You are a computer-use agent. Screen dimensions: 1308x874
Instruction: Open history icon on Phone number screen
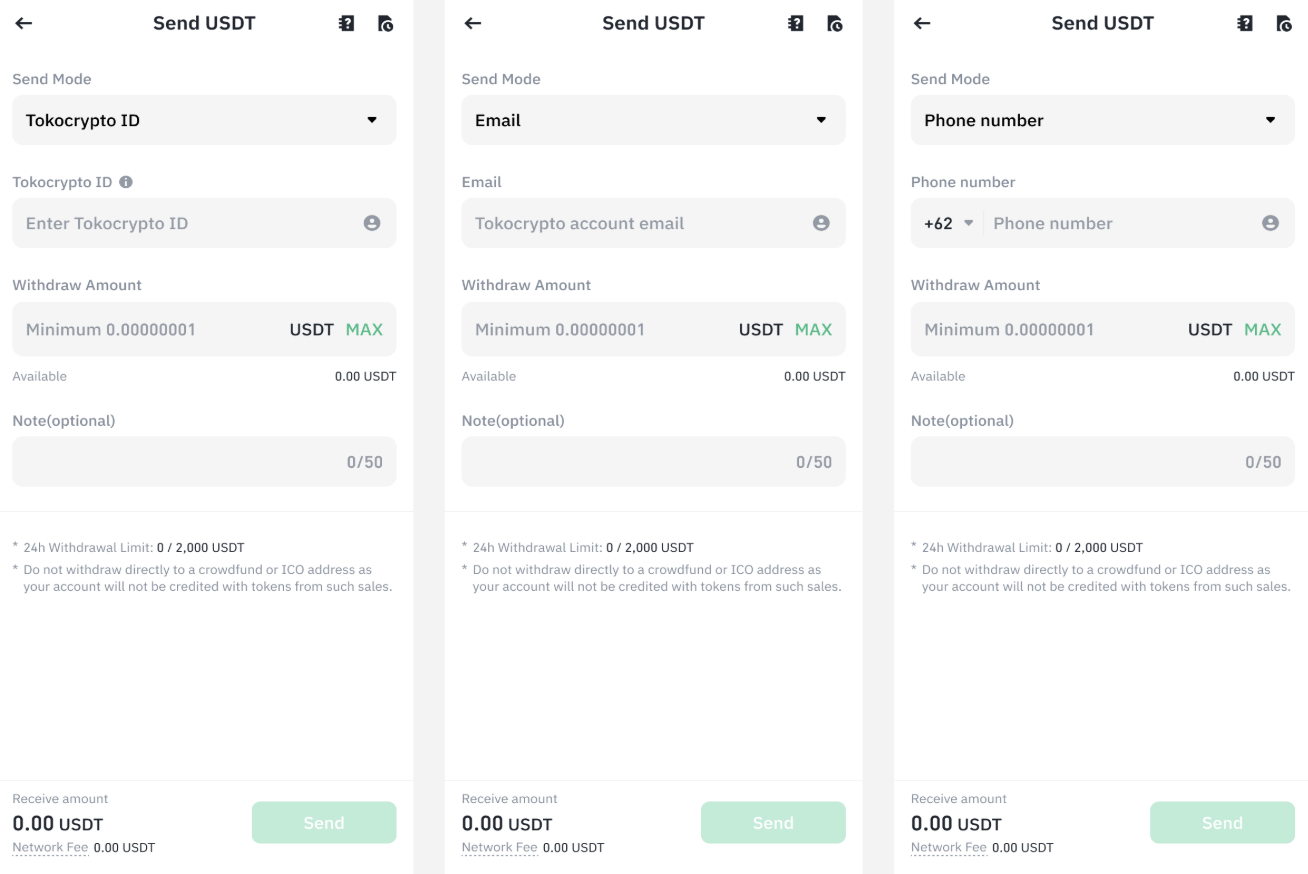pos(1284,23)
